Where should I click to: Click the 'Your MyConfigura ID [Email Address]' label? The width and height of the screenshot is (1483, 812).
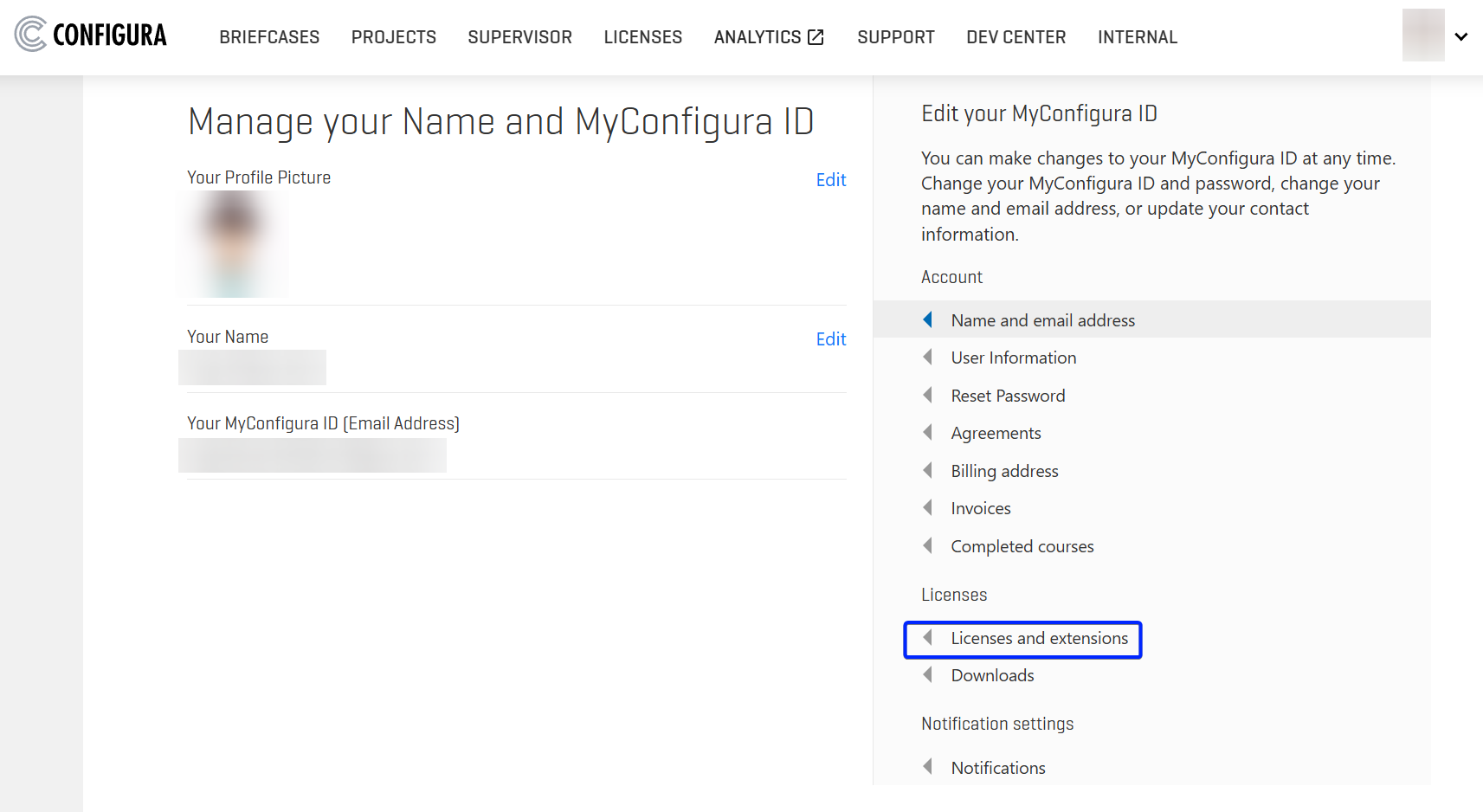click(323, 423)
